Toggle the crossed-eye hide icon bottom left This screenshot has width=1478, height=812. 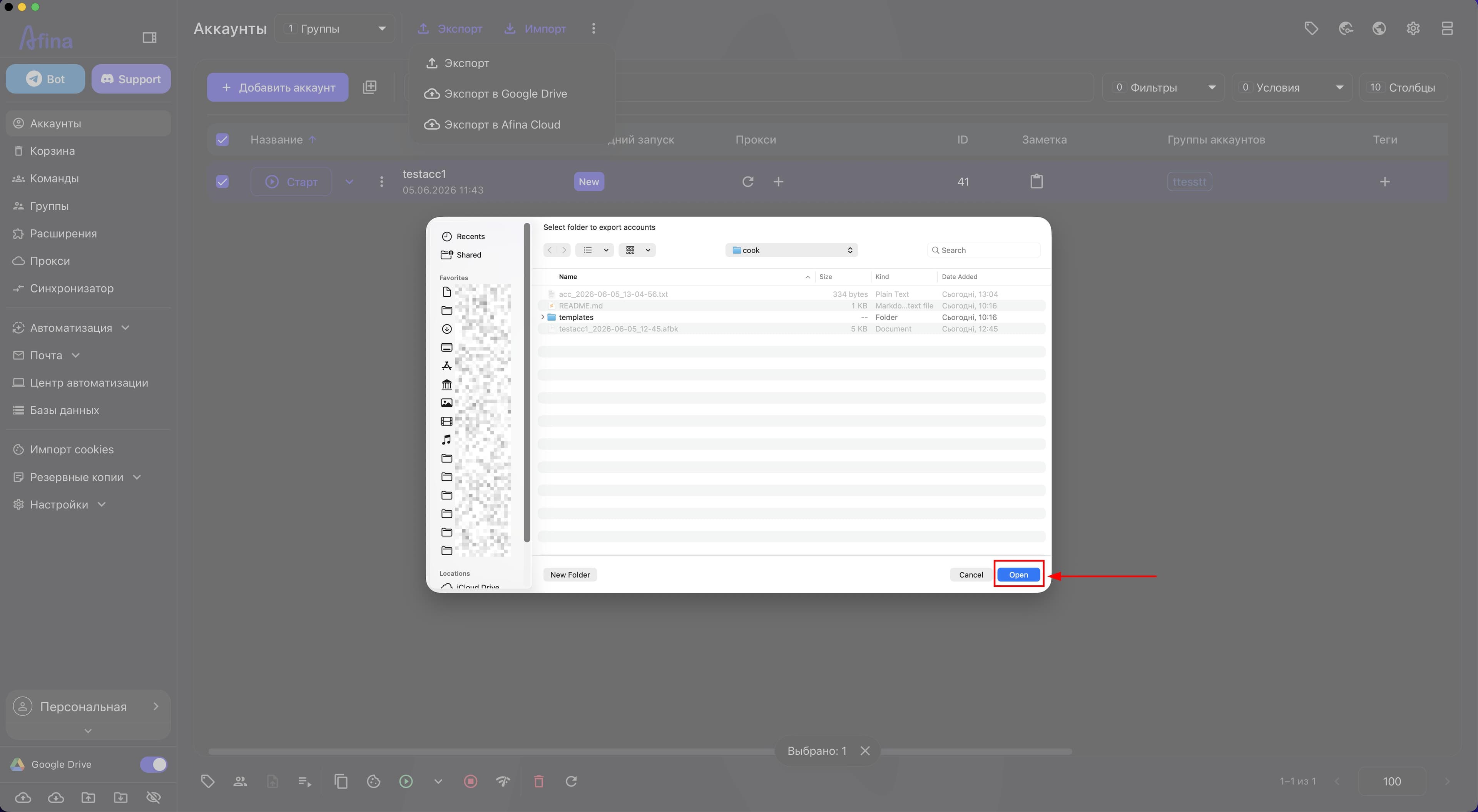153,797
